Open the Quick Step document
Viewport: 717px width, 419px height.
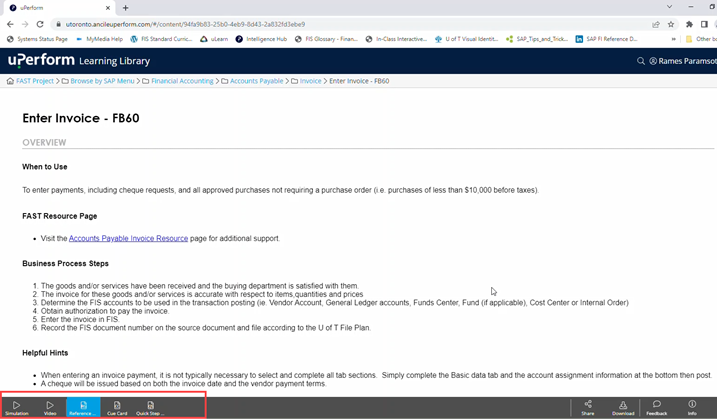[x=150, y=407]
